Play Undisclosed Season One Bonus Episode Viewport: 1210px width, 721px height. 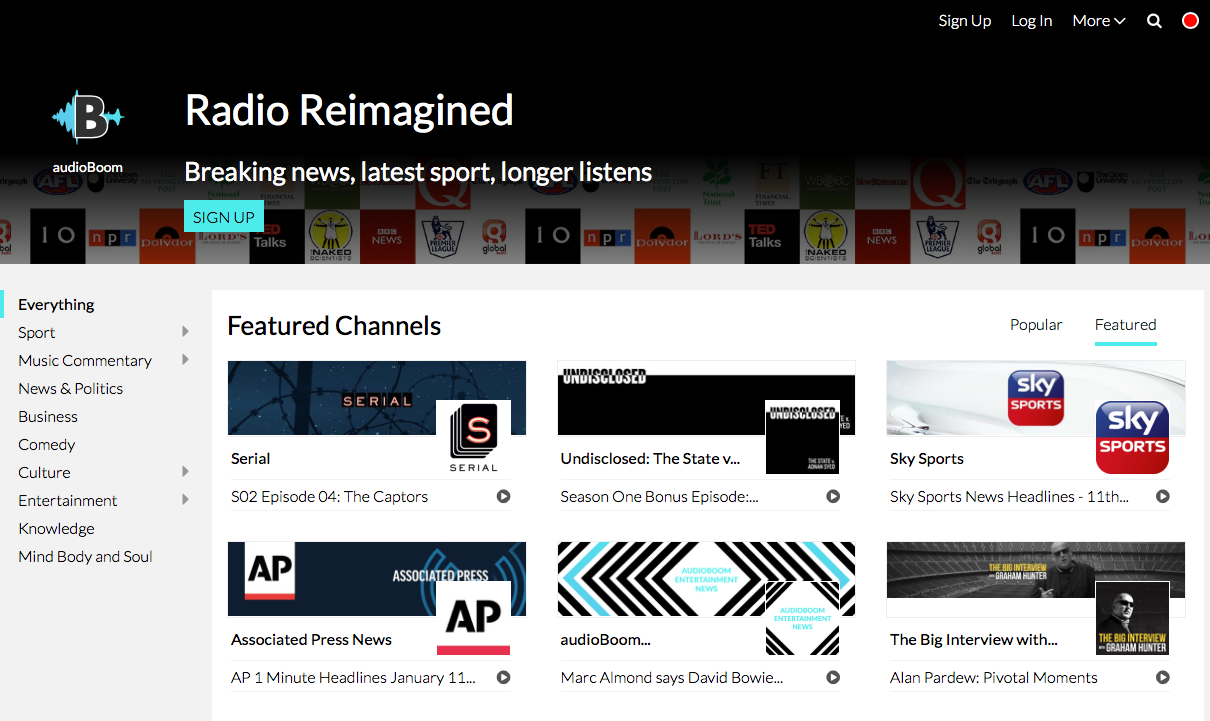pos(833,496)
